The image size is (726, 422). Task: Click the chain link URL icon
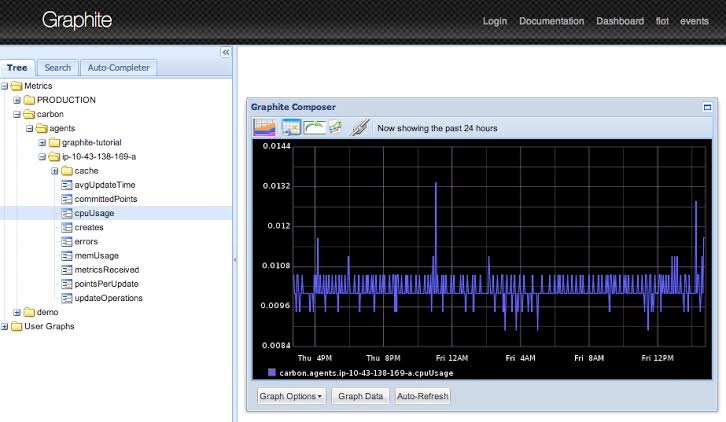click(360, 127)
